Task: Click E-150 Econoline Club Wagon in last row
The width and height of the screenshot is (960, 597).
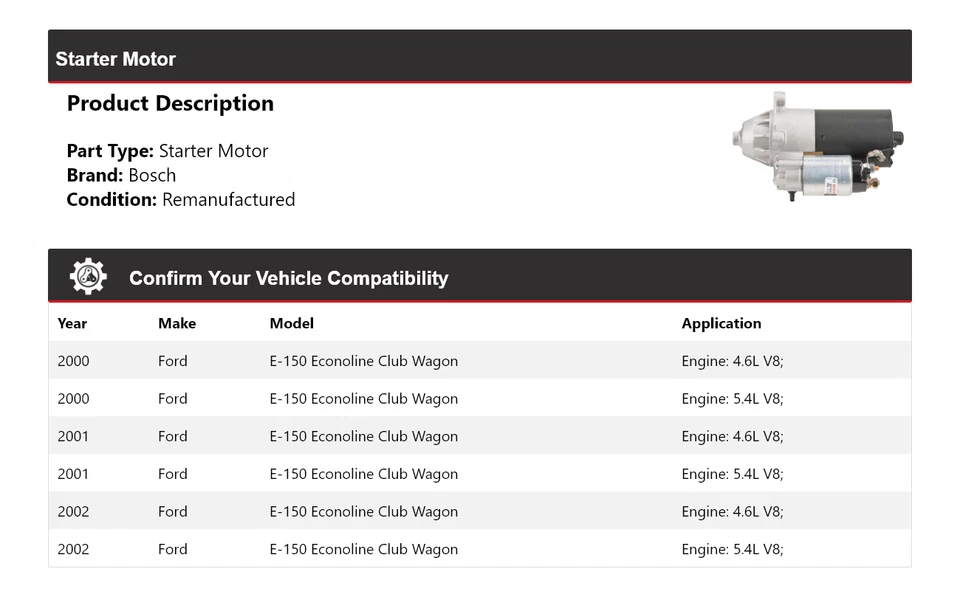Action: (x=363, y=549)
